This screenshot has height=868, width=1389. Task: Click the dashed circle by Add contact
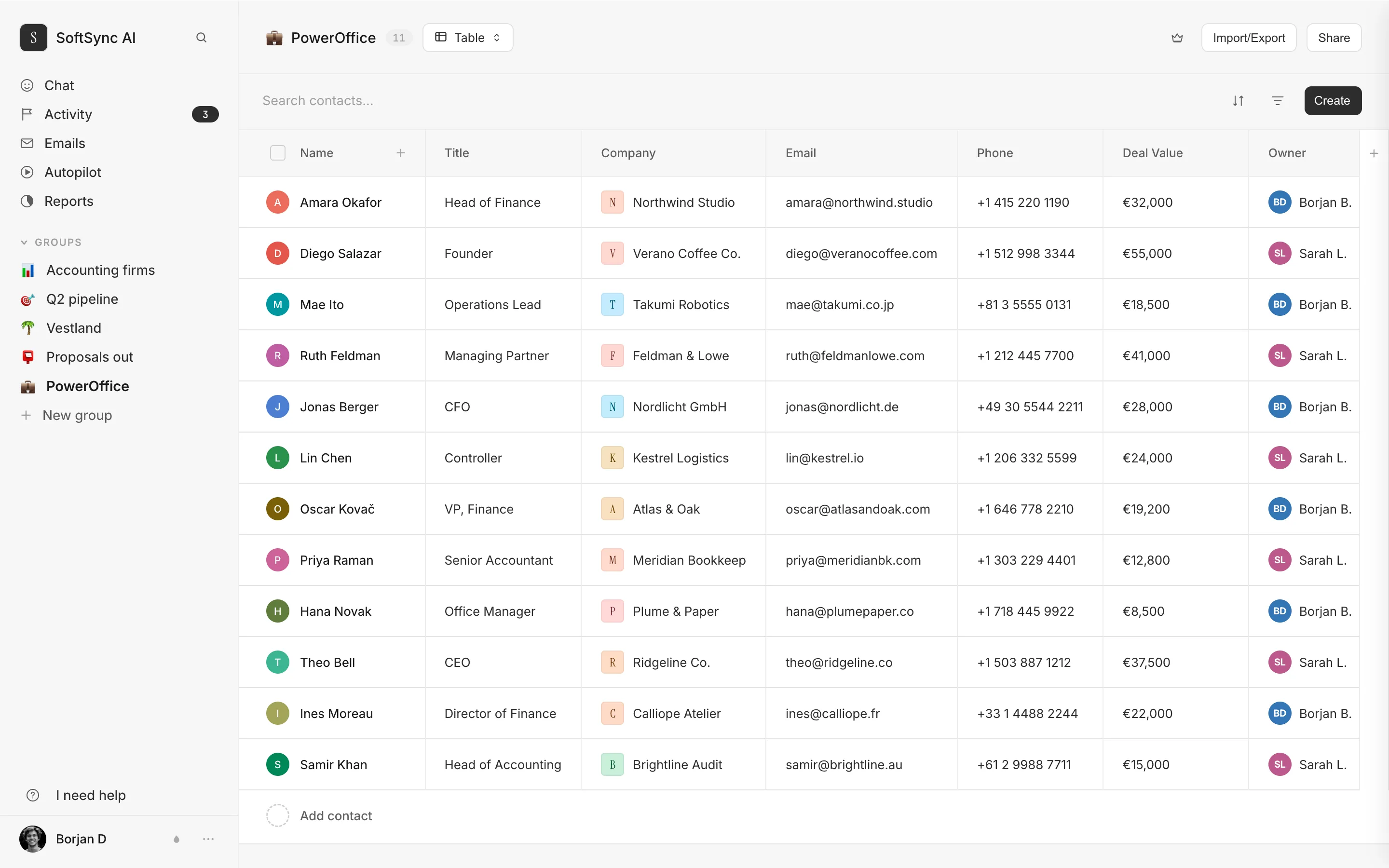[x=278, y=816]
